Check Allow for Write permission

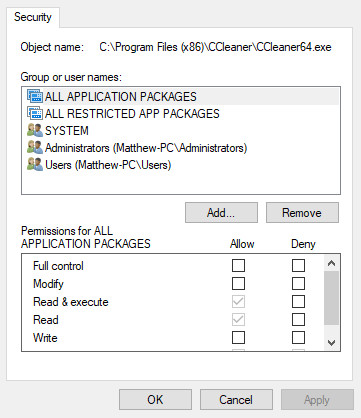238,338
